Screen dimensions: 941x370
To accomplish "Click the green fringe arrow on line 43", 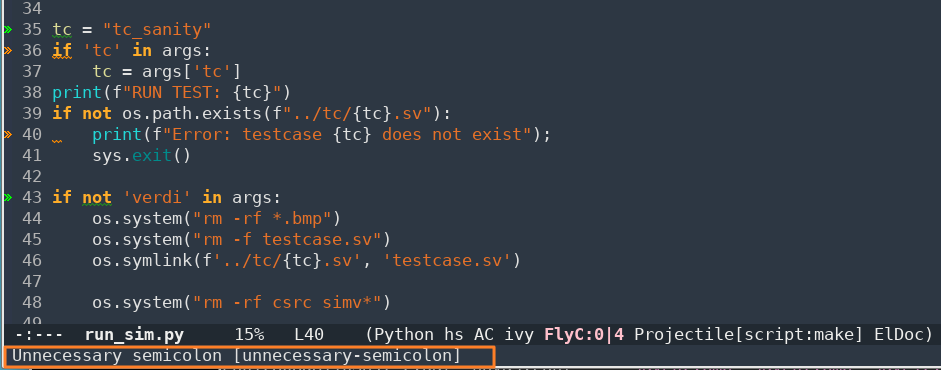I will [7, 197].
